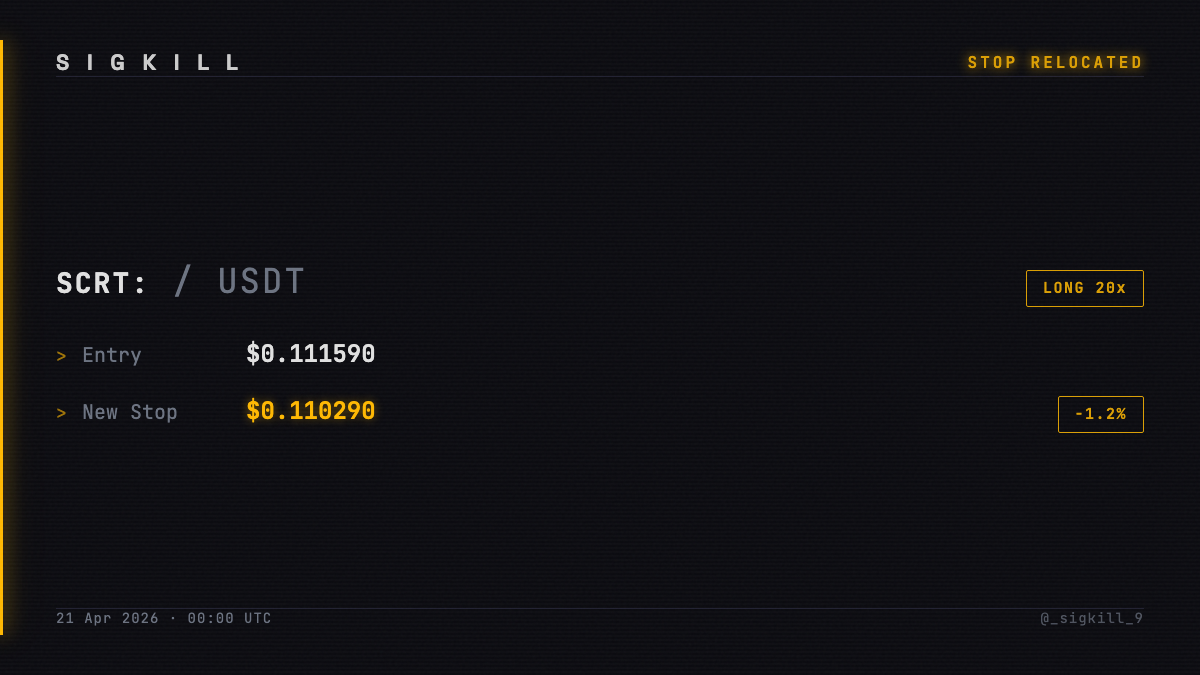This screenshot has height=675, width=1200.
Task: Select the USDT quote currency text
Action: click(262, 282)
